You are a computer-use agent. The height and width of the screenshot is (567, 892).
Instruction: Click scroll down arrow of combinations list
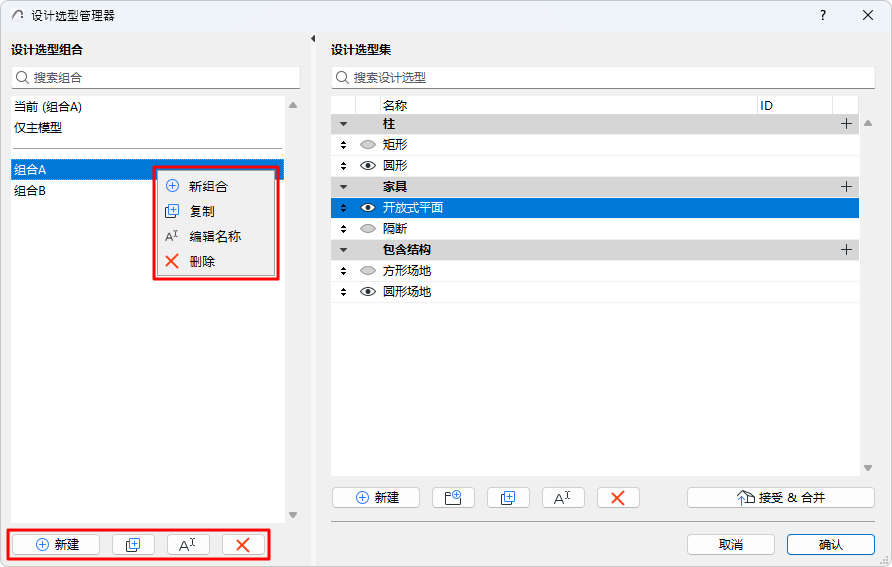tap(293, 515)
